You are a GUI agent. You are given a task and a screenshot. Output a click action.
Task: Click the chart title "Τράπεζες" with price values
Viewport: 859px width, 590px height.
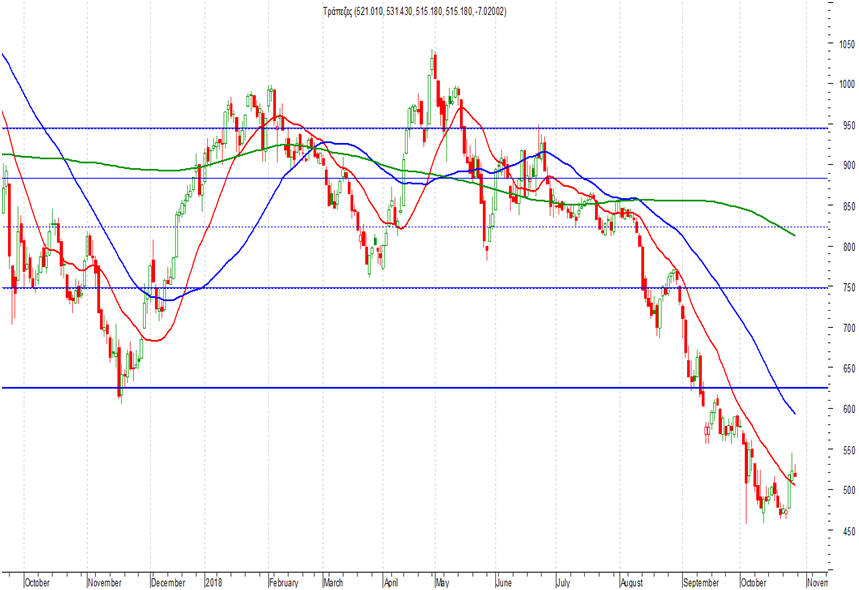pyautogui.click(x=414, y=11)
